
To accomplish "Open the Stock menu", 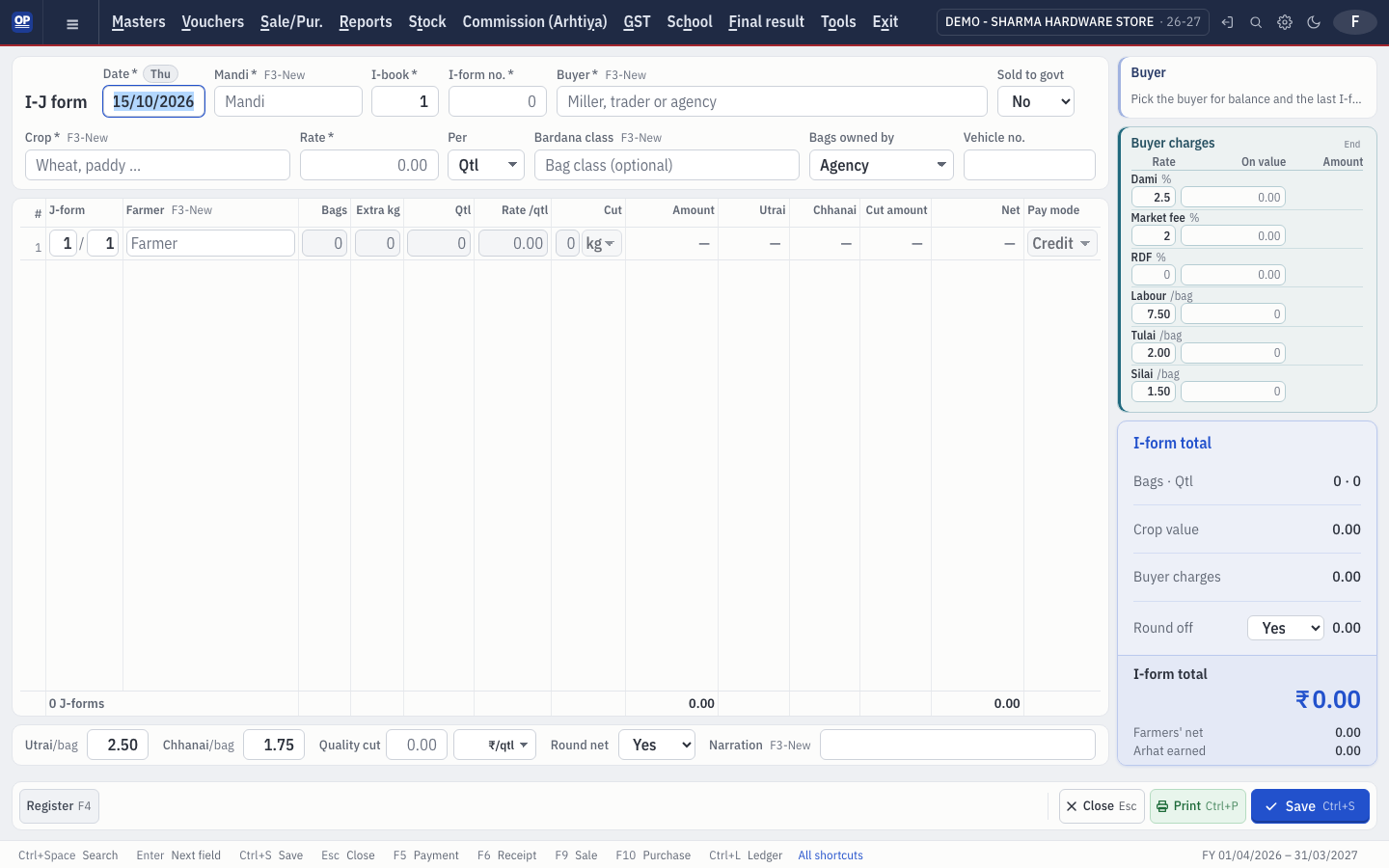I will [x=427, y=21].
